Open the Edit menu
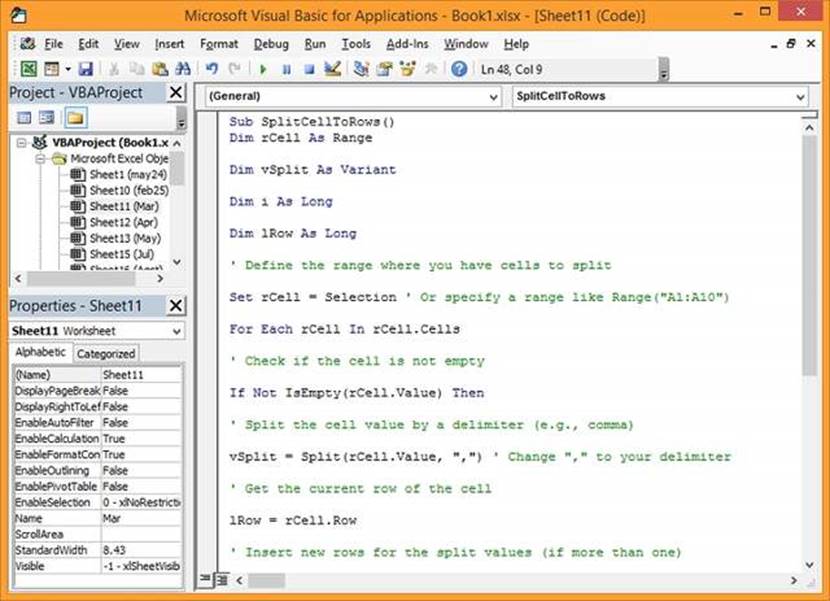 click(88, 44)
